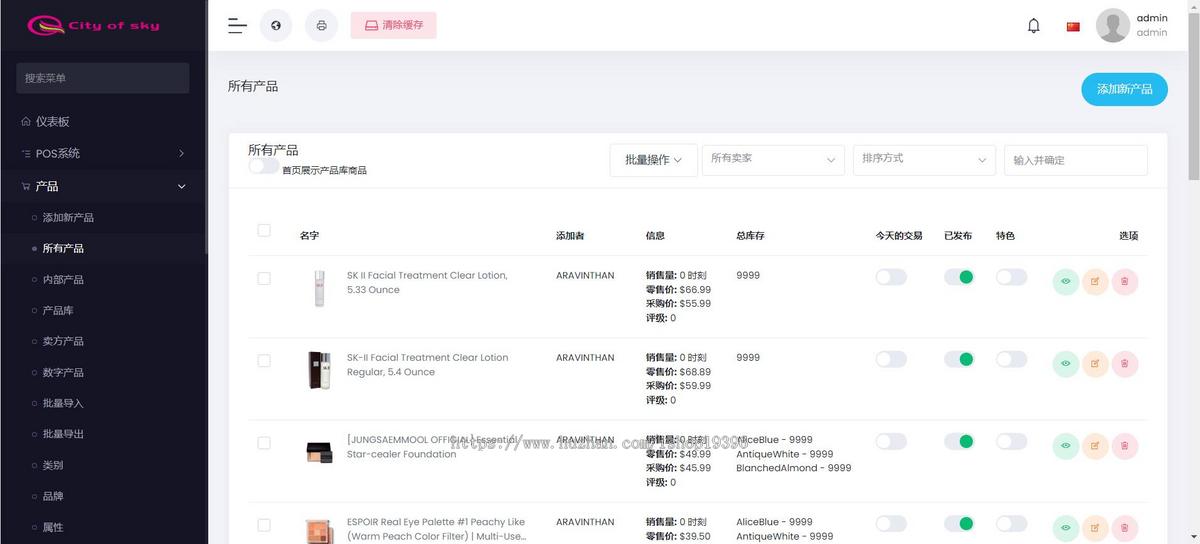This screenshot has width=1200, height=544.
Task: Check the select-all checkbox in table header
Action: tap(264, 230)
